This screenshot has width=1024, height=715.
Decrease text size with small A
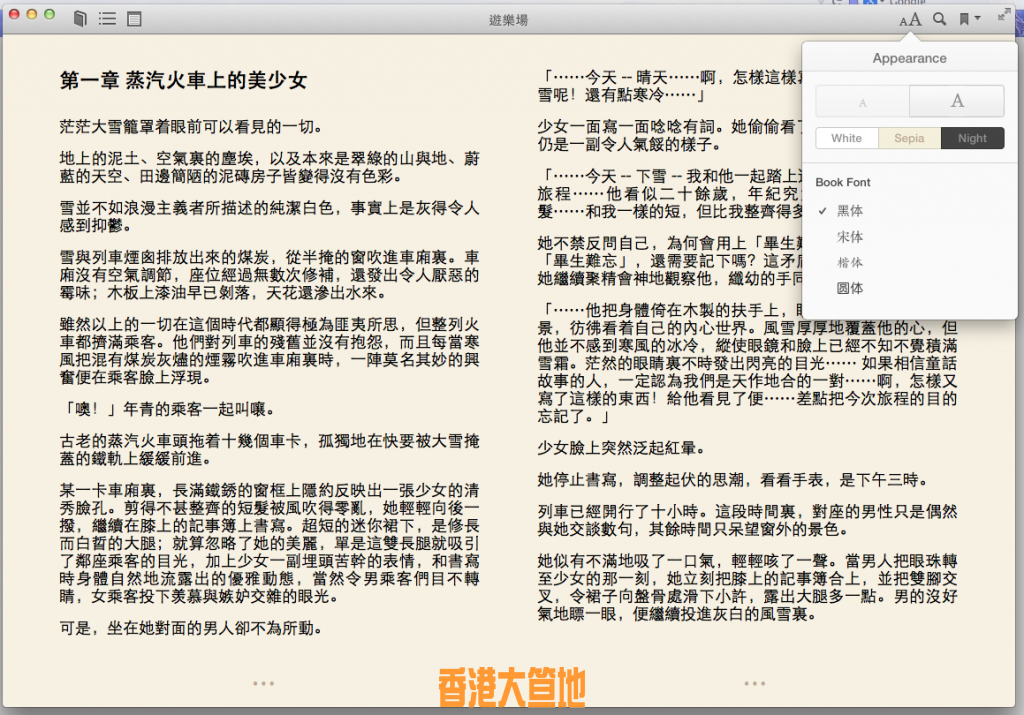(x=862, y=101)
